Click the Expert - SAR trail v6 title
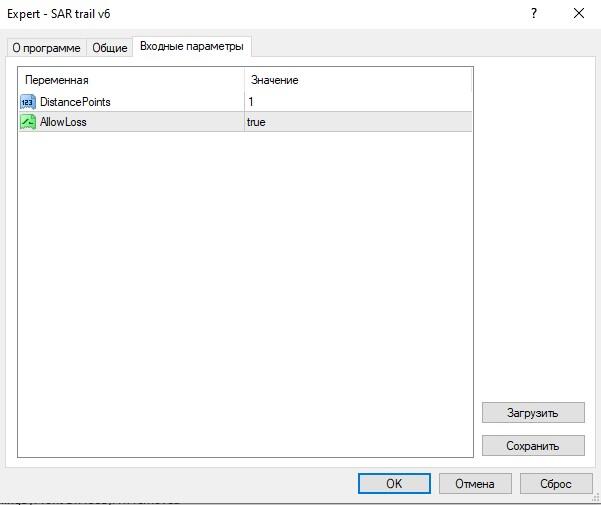Image resolution: width=601 pixels, height=505 pixels. pos(59,14)
